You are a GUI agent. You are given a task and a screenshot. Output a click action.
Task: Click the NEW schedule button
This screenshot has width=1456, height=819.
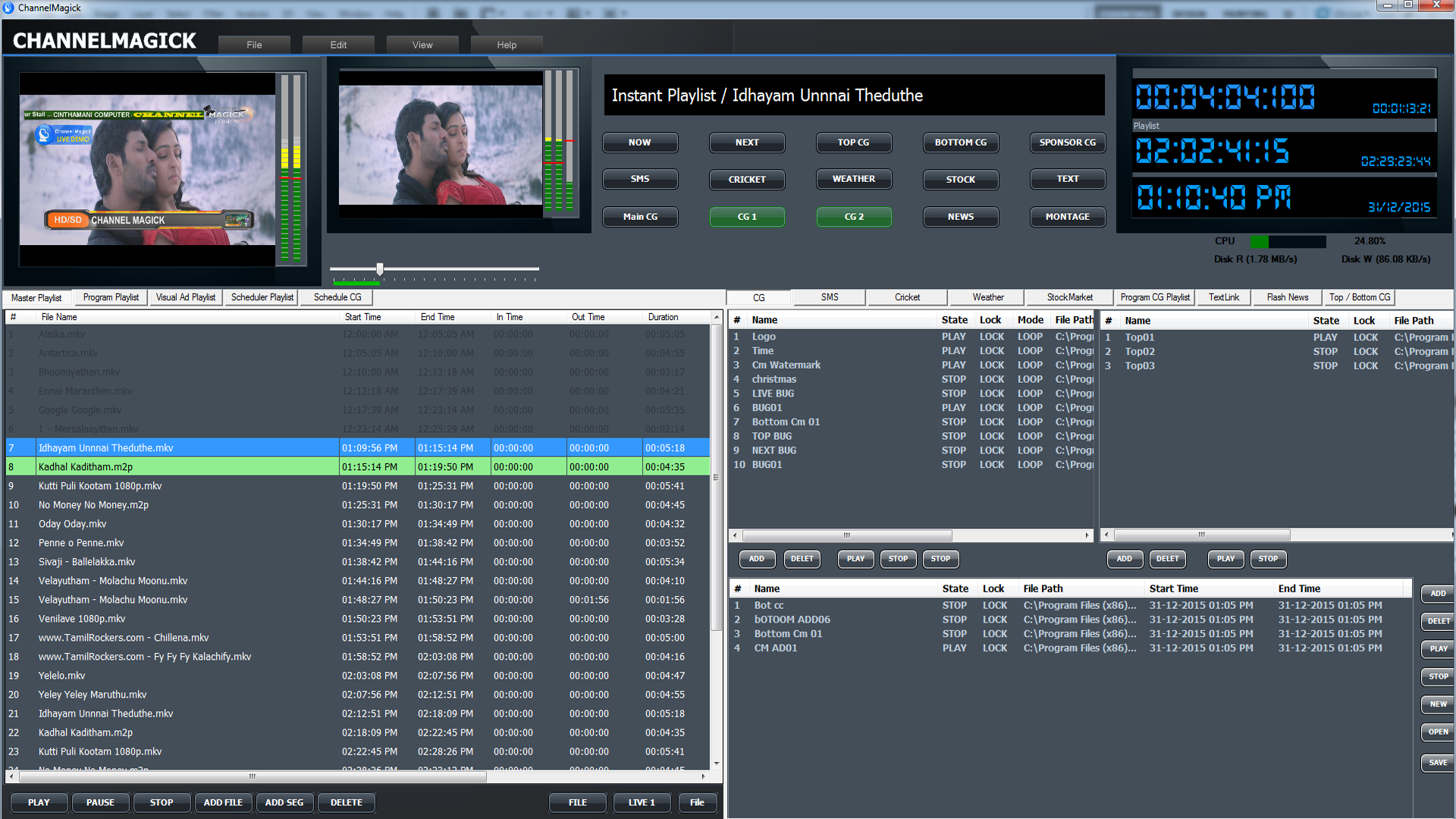[1438, 704]
